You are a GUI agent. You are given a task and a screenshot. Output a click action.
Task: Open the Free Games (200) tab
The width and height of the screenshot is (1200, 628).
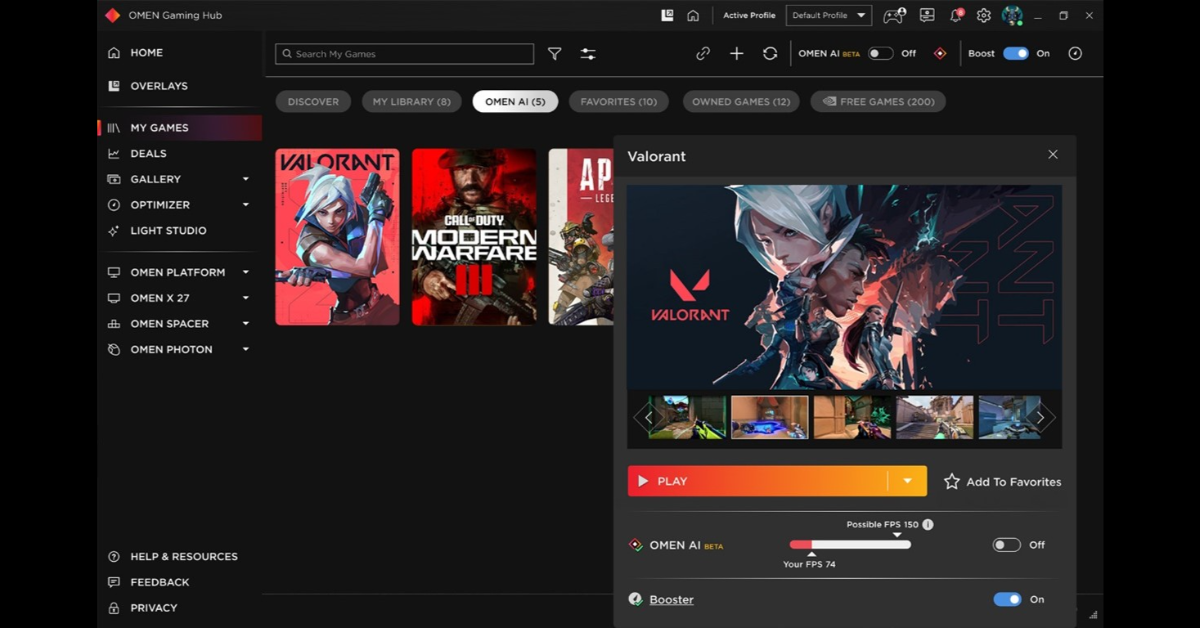[878, 102]
